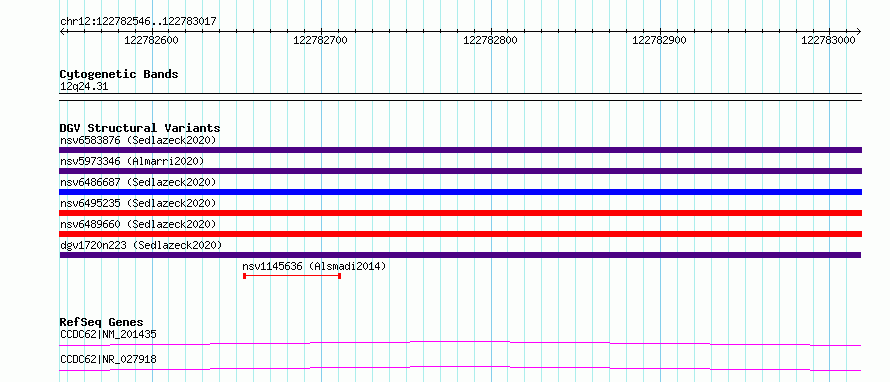Image resolution: width=890 pixels, height=382 pixels.
Task: Select the nsv5973346 Almarri2020 purple bar
Action: tap(460, 171)
